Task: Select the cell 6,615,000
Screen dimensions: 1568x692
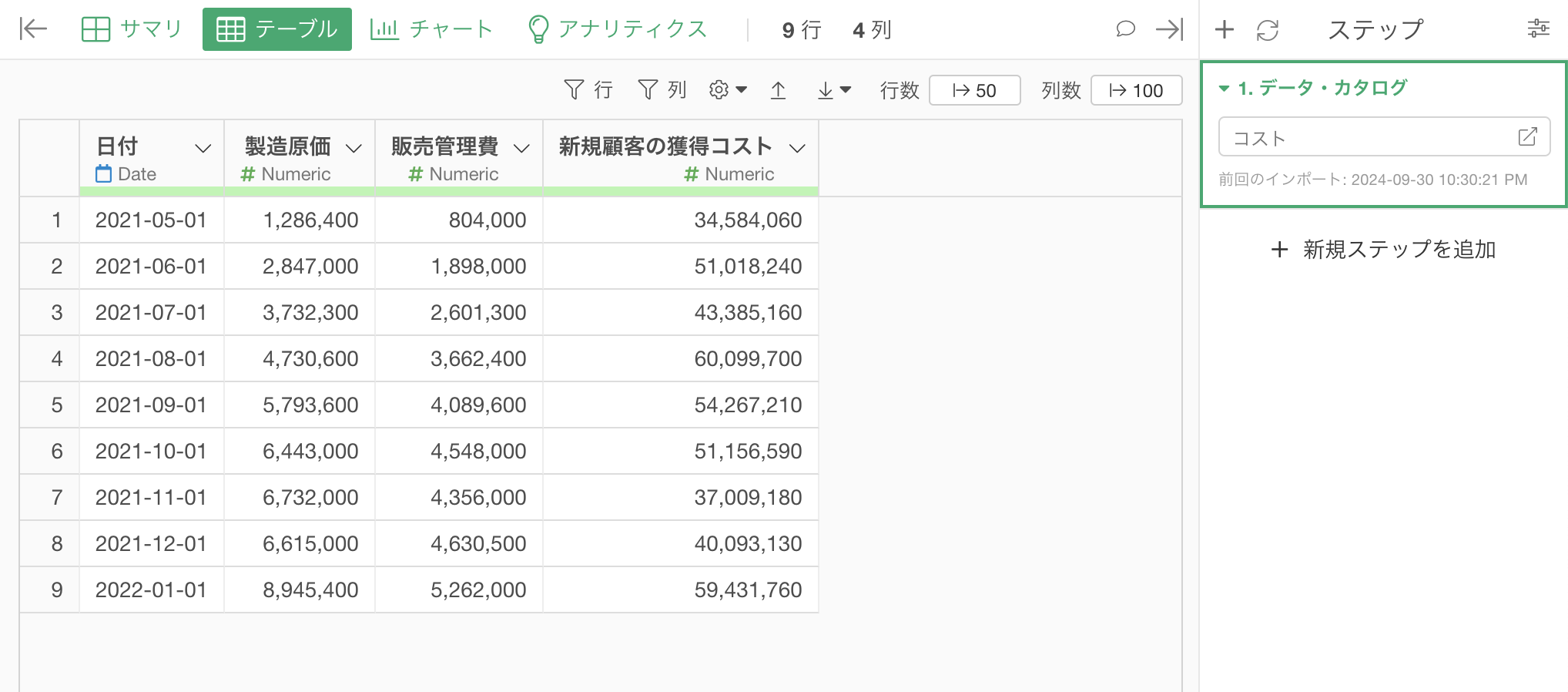Action: point(300,544)
